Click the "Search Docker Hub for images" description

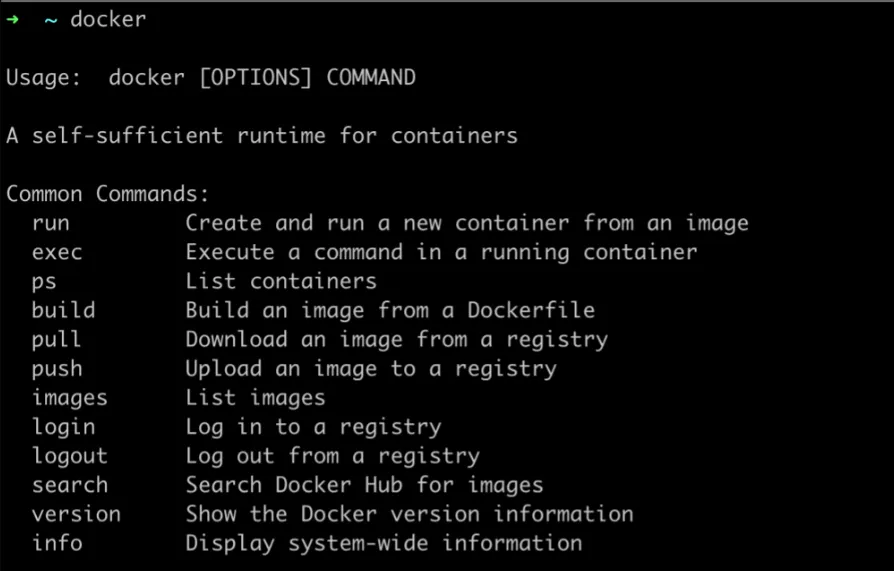click(364, 485)
